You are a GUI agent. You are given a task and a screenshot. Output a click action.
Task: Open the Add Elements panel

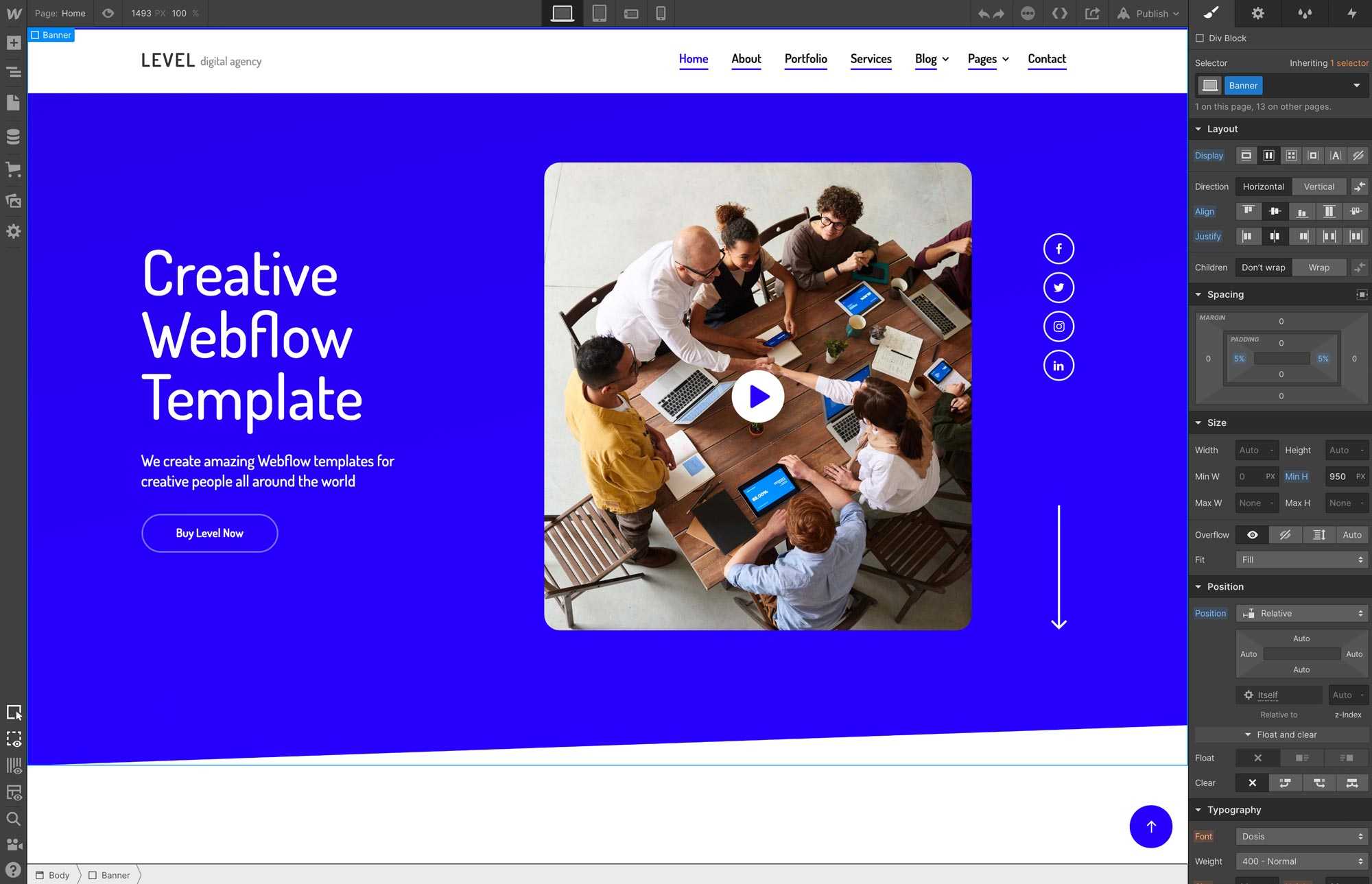13,43
